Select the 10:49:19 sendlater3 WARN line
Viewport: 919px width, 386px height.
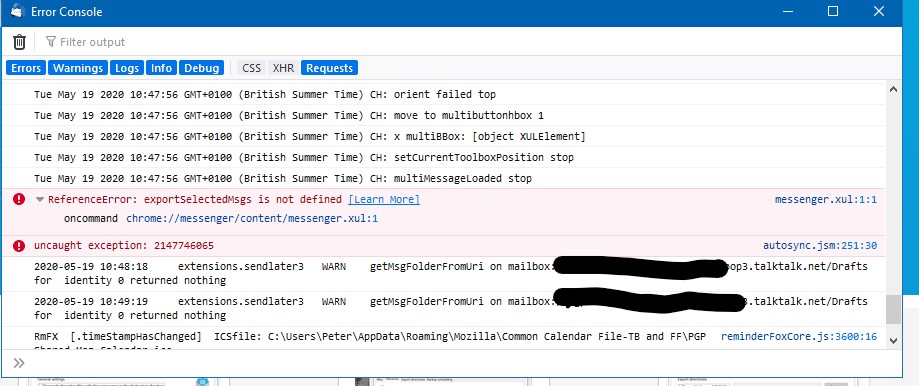(x=443, y=308)
